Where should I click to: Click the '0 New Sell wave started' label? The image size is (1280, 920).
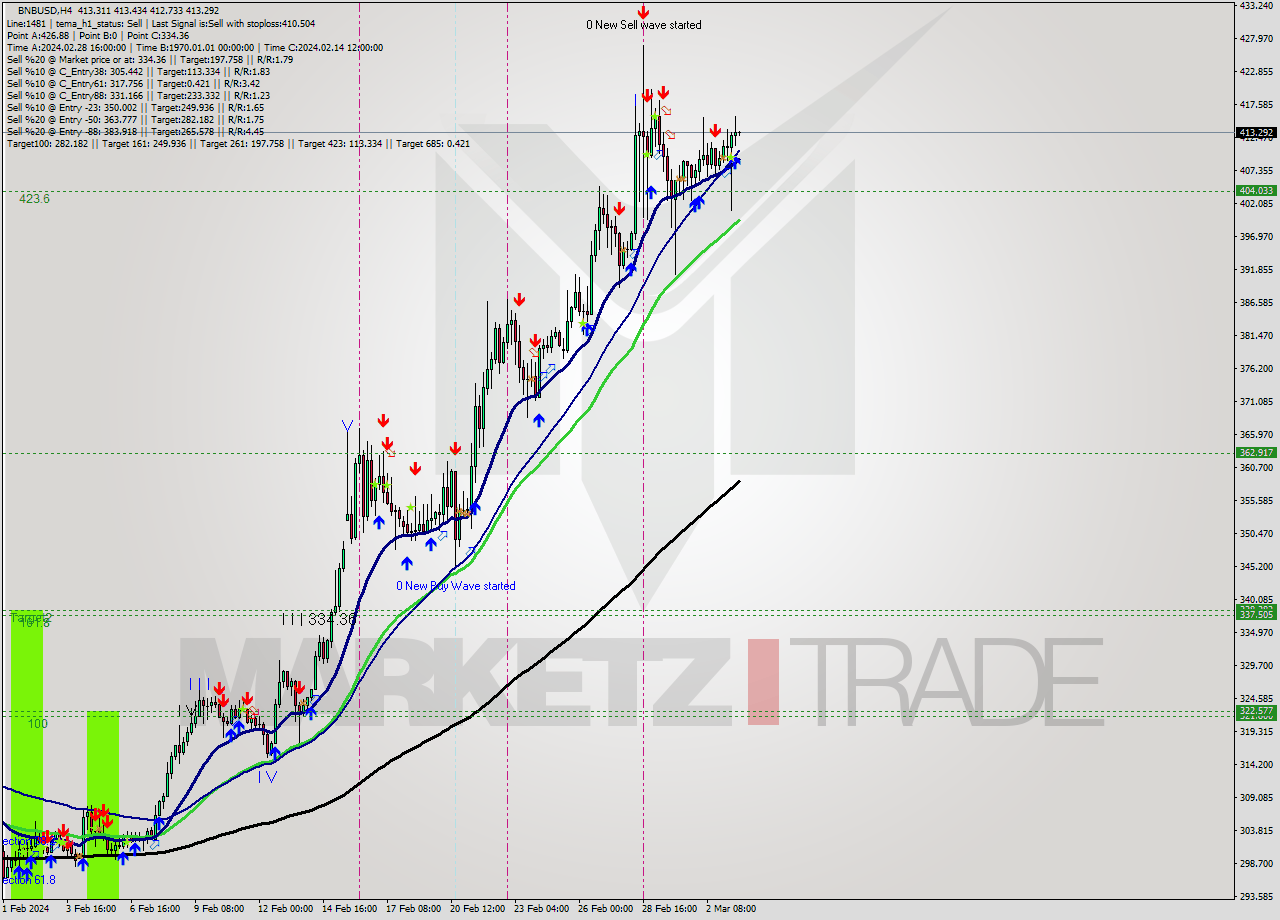(x=643, y=25)
